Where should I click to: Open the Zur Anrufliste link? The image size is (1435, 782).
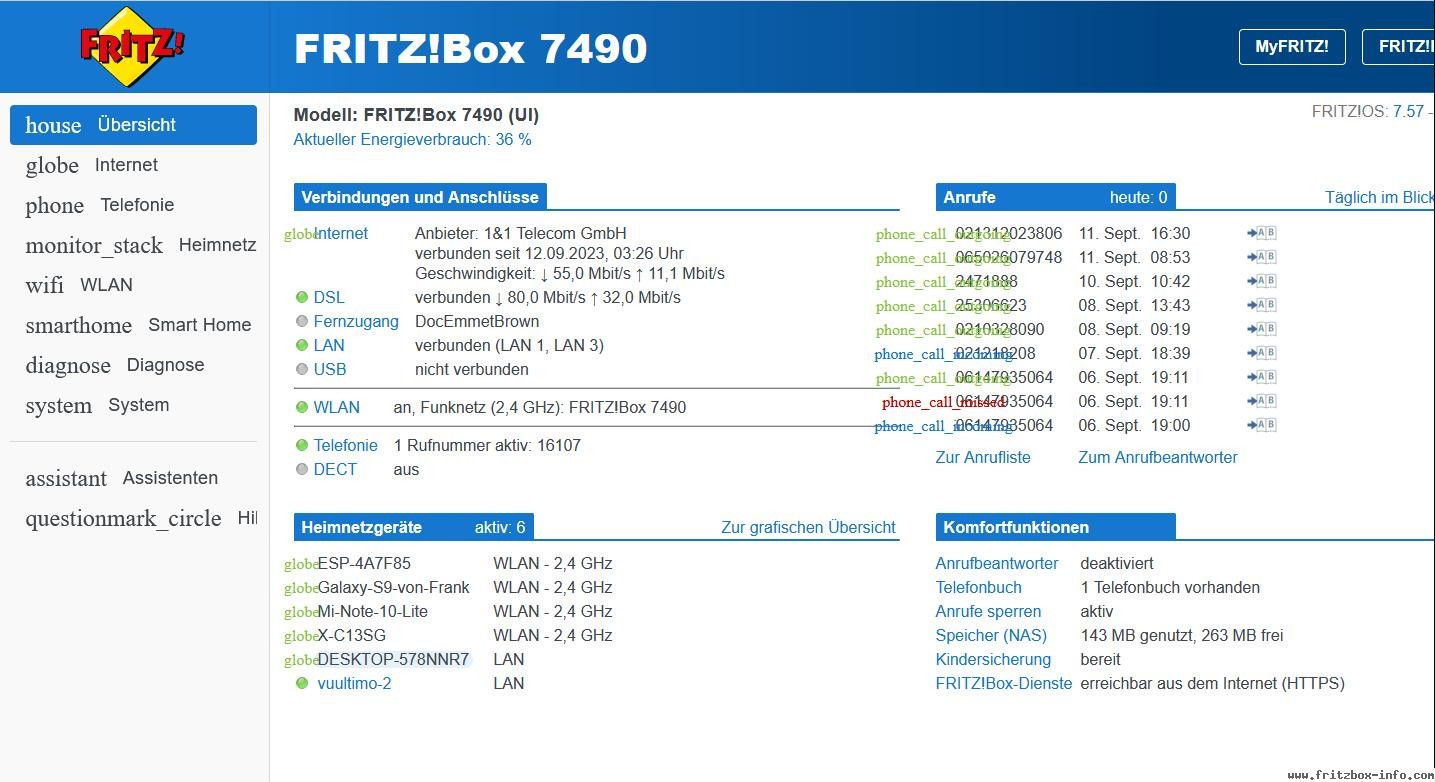(x=983, y=457)
